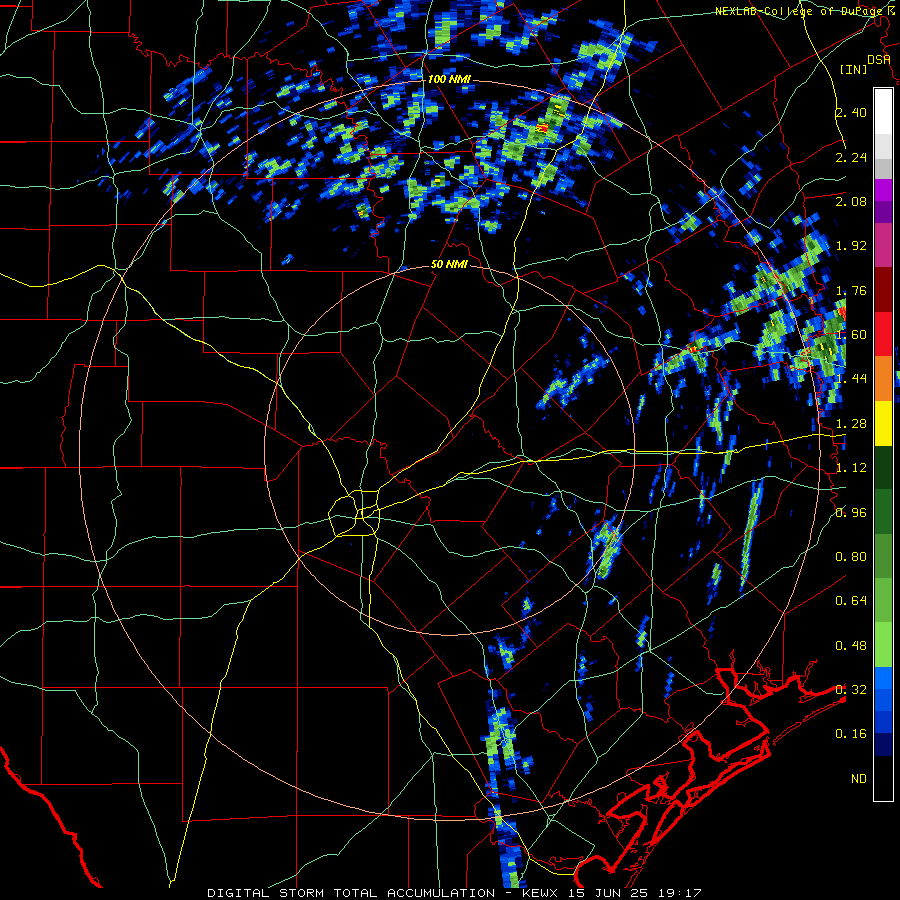
Task: Pick the dark red swatch in the color scale
Action: click(x=883, y=290)
